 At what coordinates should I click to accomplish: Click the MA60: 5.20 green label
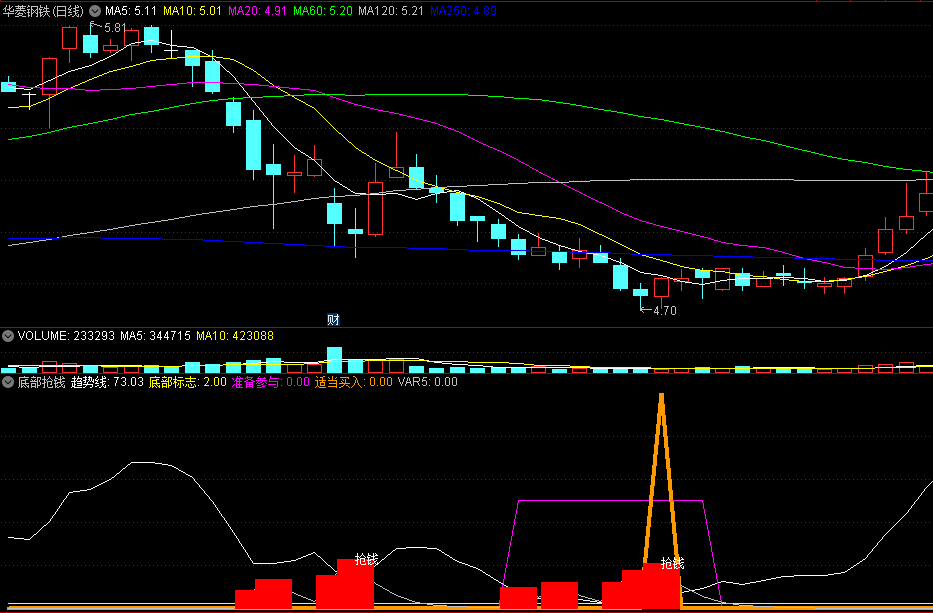323,11
